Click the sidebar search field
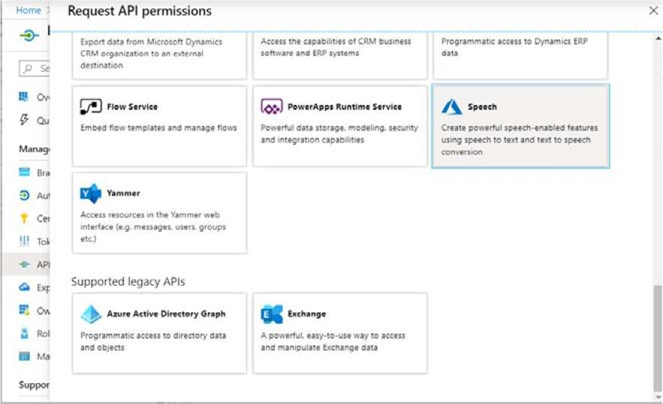 34,69
